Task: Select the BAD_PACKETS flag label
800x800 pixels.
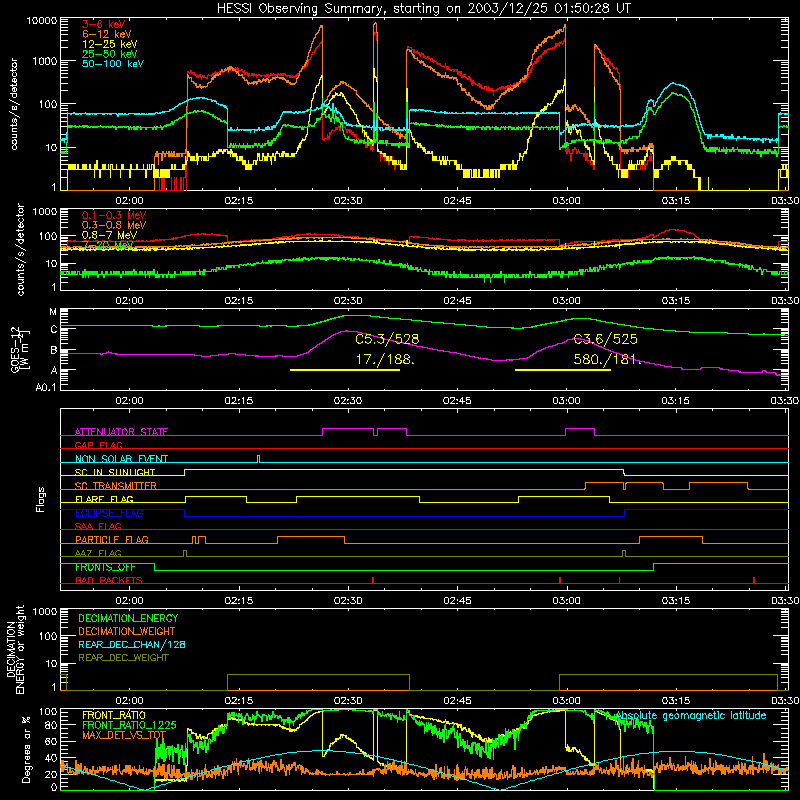Action: click(109, 580)
